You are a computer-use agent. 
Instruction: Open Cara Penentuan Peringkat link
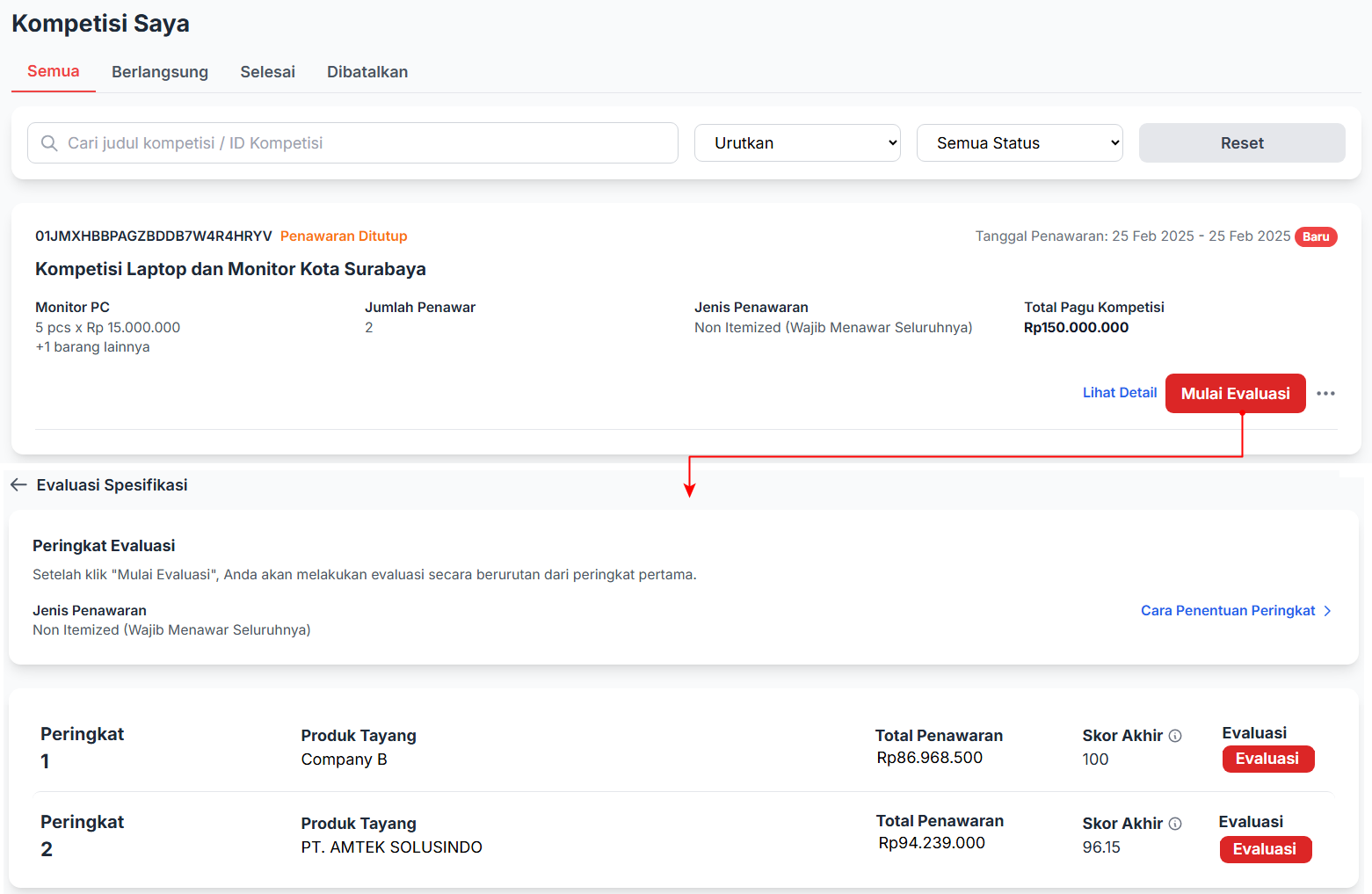click(x=1227, y=611)
